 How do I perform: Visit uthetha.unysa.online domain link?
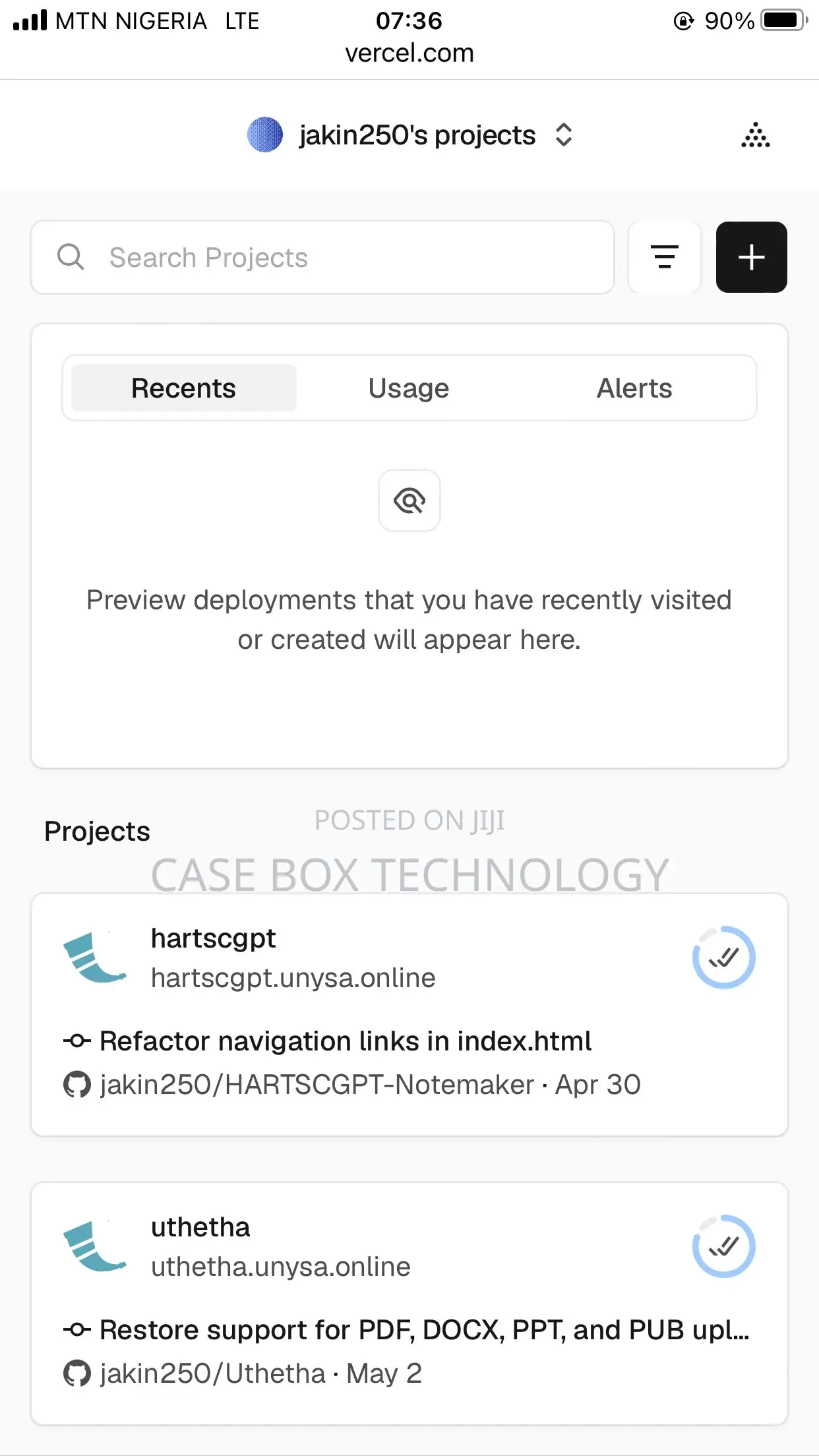pyautogui.click(x=281, y=1267)
